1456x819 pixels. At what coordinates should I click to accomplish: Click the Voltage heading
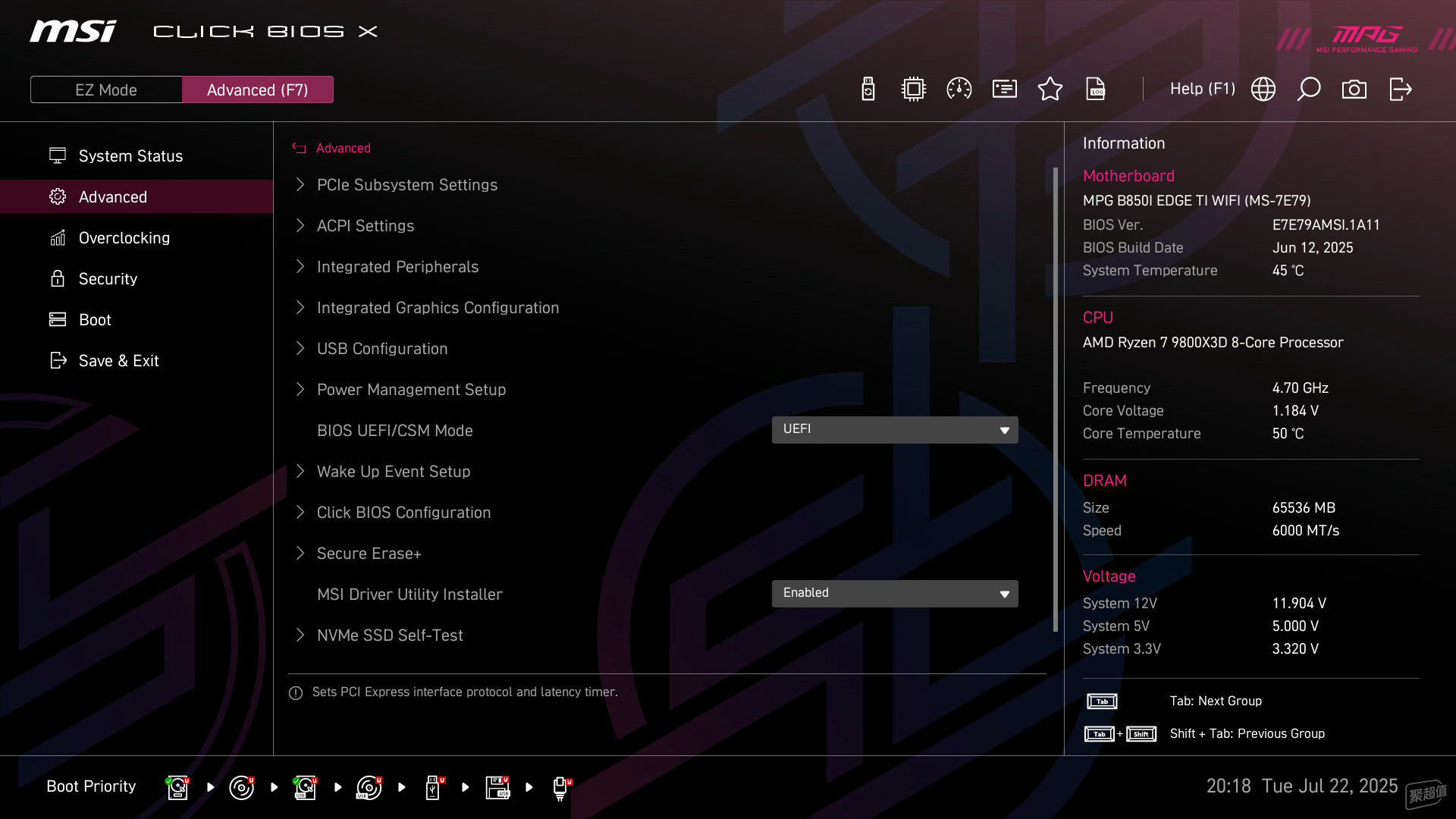(1109, 576)
